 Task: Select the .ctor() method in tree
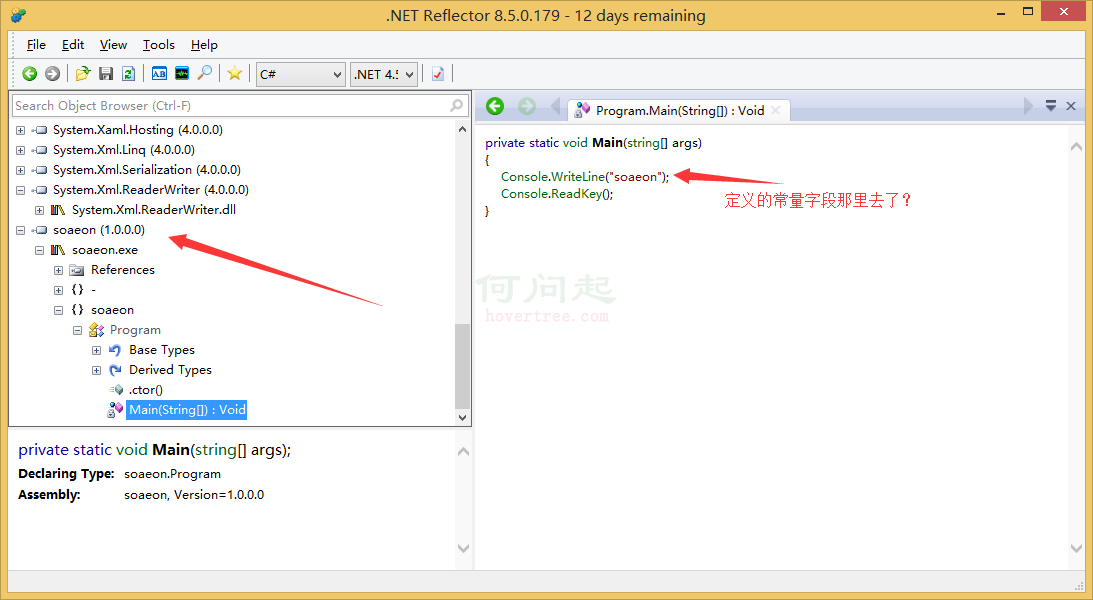(146, 390)
